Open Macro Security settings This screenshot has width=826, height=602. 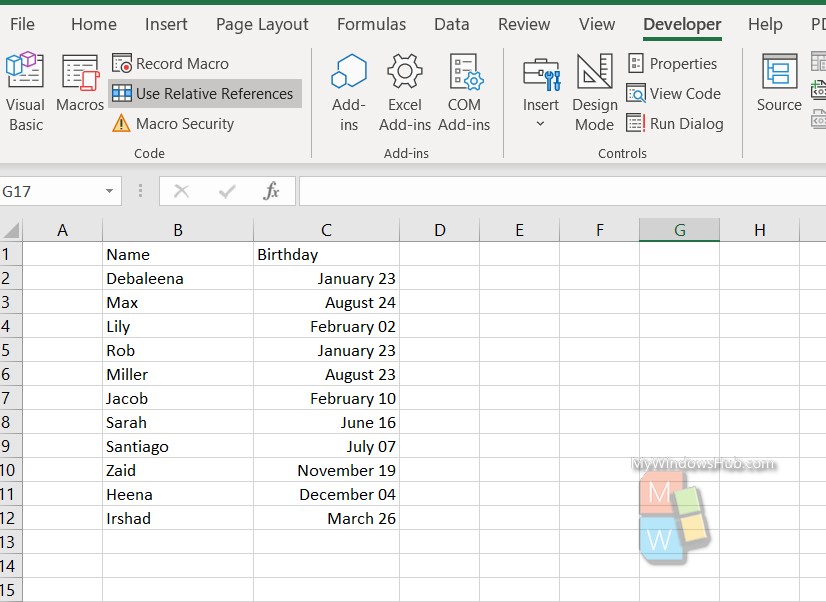click(184, 123)
